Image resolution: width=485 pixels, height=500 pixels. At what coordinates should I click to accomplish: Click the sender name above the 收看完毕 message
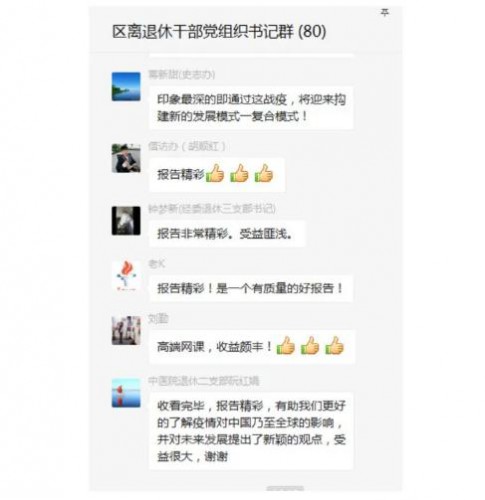(x=204, y=381)
